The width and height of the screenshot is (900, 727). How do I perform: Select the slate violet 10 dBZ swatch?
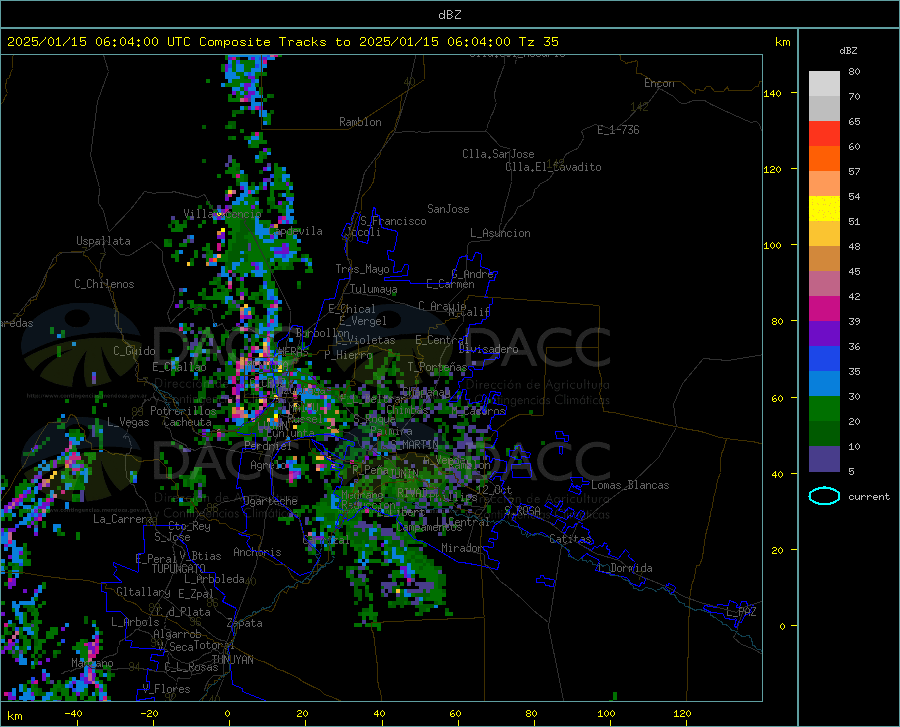[824, 459]
